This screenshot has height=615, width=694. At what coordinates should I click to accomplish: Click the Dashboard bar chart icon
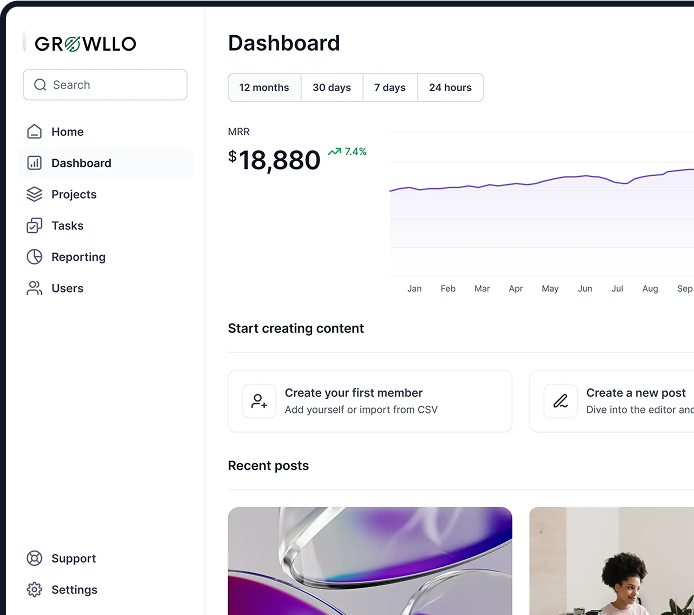coord(34,163)
